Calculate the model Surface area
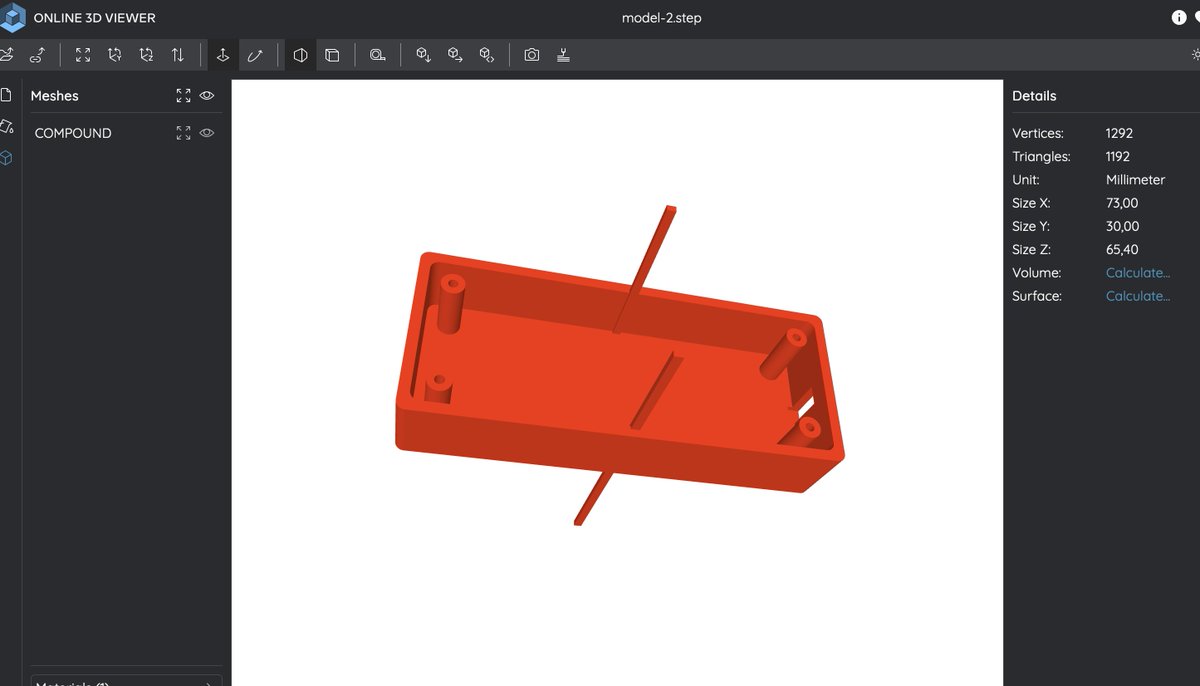This screenshot has width=1200, height=686. pos(1137,295)
